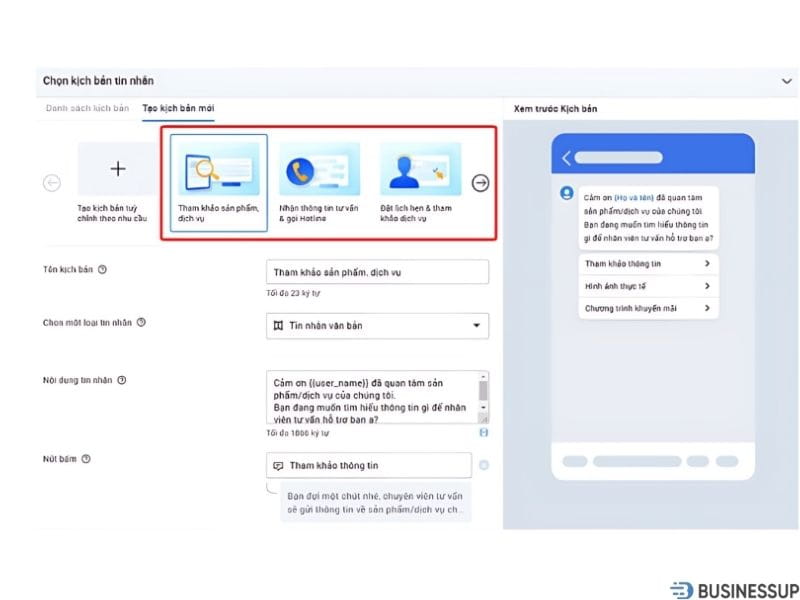Pick the "Đặt lịch hẹn & tham khảo dịch vụ" template
The image size is (800, 600).
pyautogui.click(x=420, y=170)
